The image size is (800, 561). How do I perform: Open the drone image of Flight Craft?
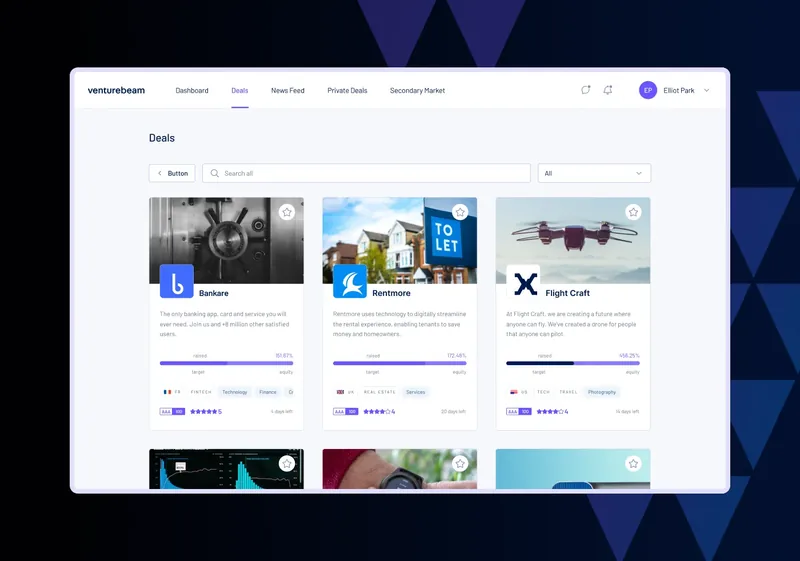[573, 240]
